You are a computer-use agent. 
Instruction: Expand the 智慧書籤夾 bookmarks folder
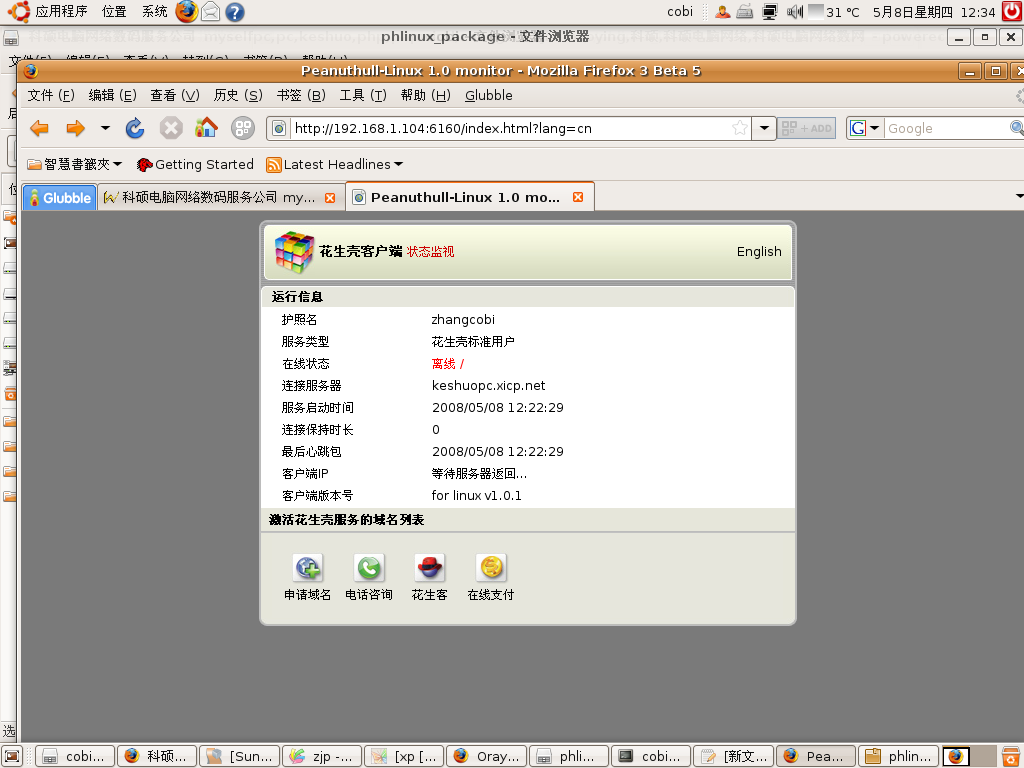click(74, 165)
